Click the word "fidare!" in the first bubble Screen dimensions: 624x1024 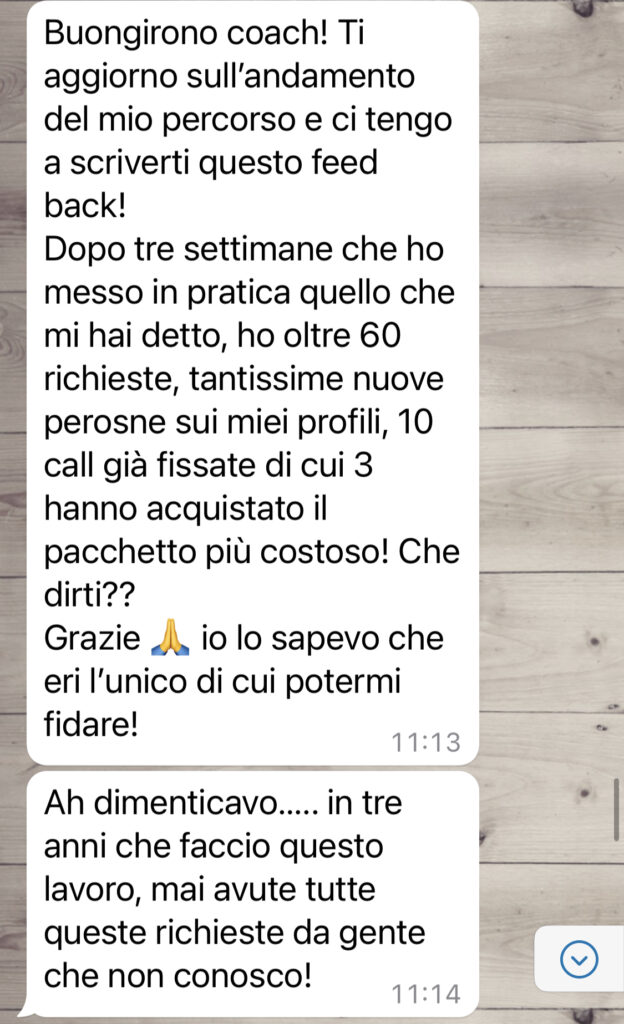click(x=91, y=724)
